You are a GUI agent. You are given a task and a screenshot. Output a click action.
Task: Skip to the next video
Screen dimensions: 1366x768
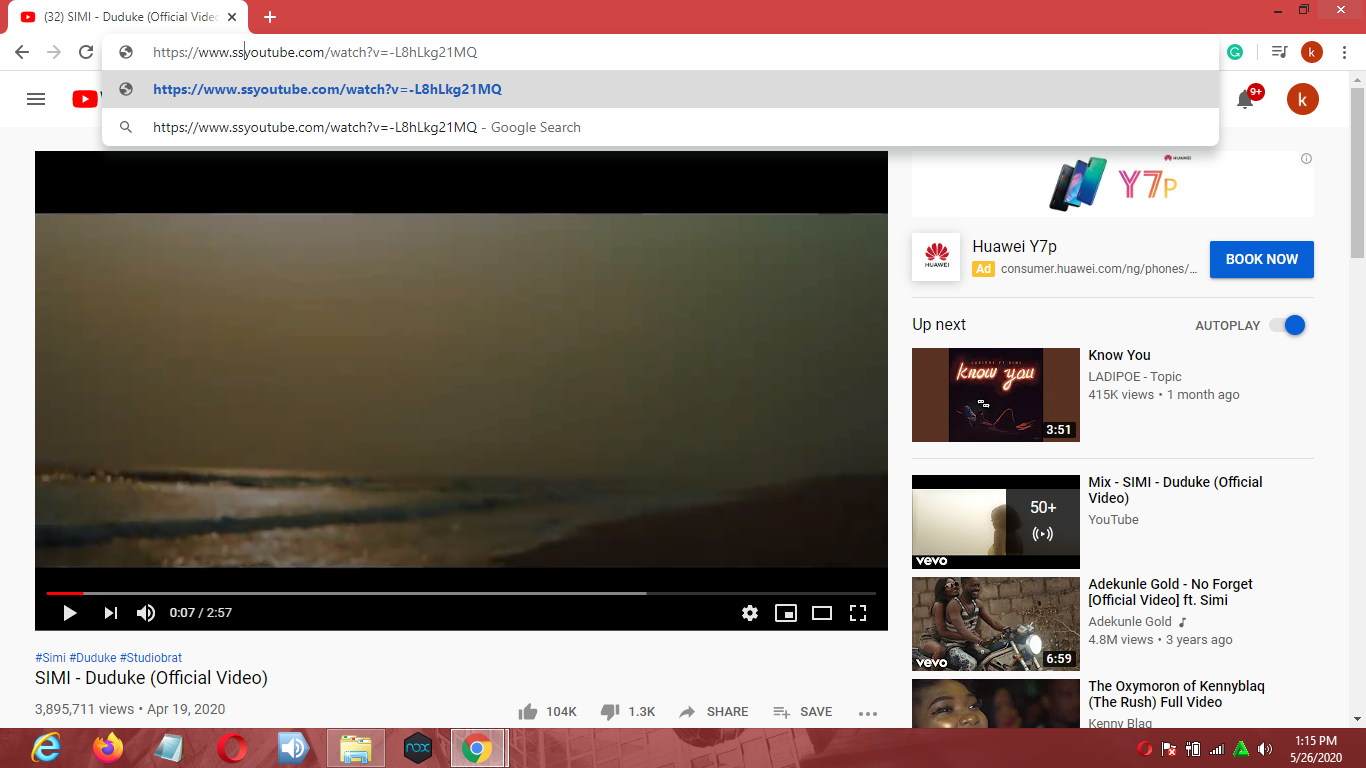(111, 613)
